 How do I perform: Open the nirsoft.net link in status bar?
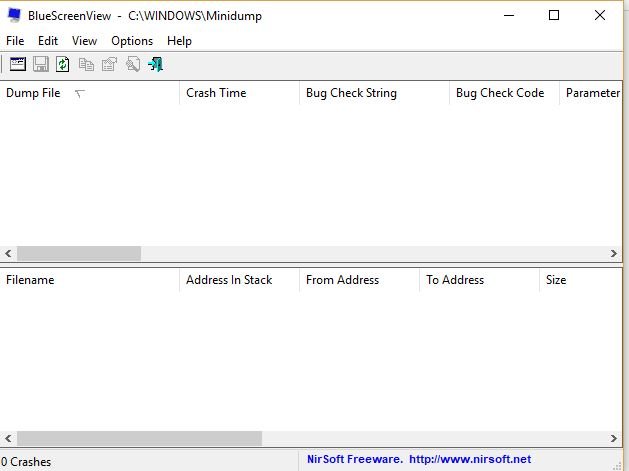[470, 459]
